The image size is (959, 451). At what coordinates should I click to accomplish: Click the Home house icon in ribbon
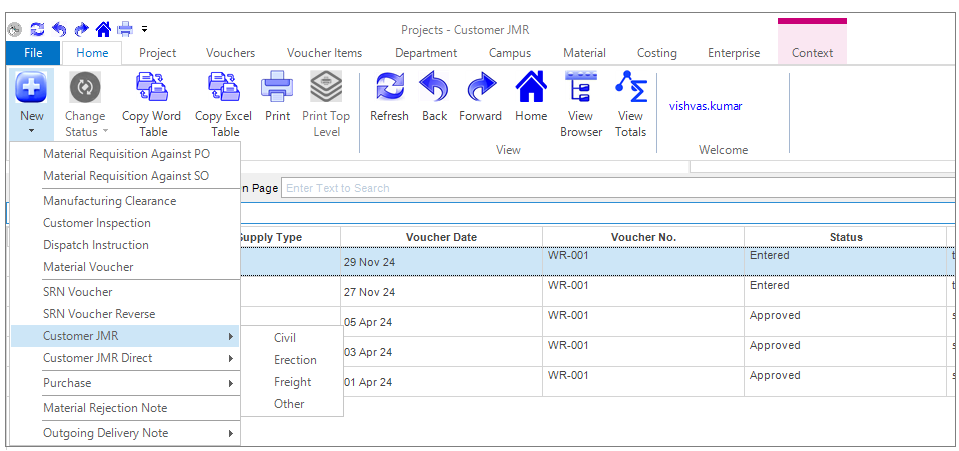point(531,89)
